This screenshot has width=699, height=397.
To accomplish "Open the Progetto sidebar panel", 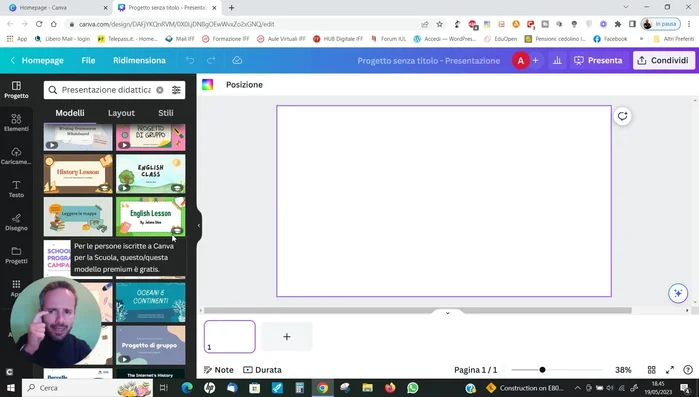I will pyautogui.click(x=16, y=90).
